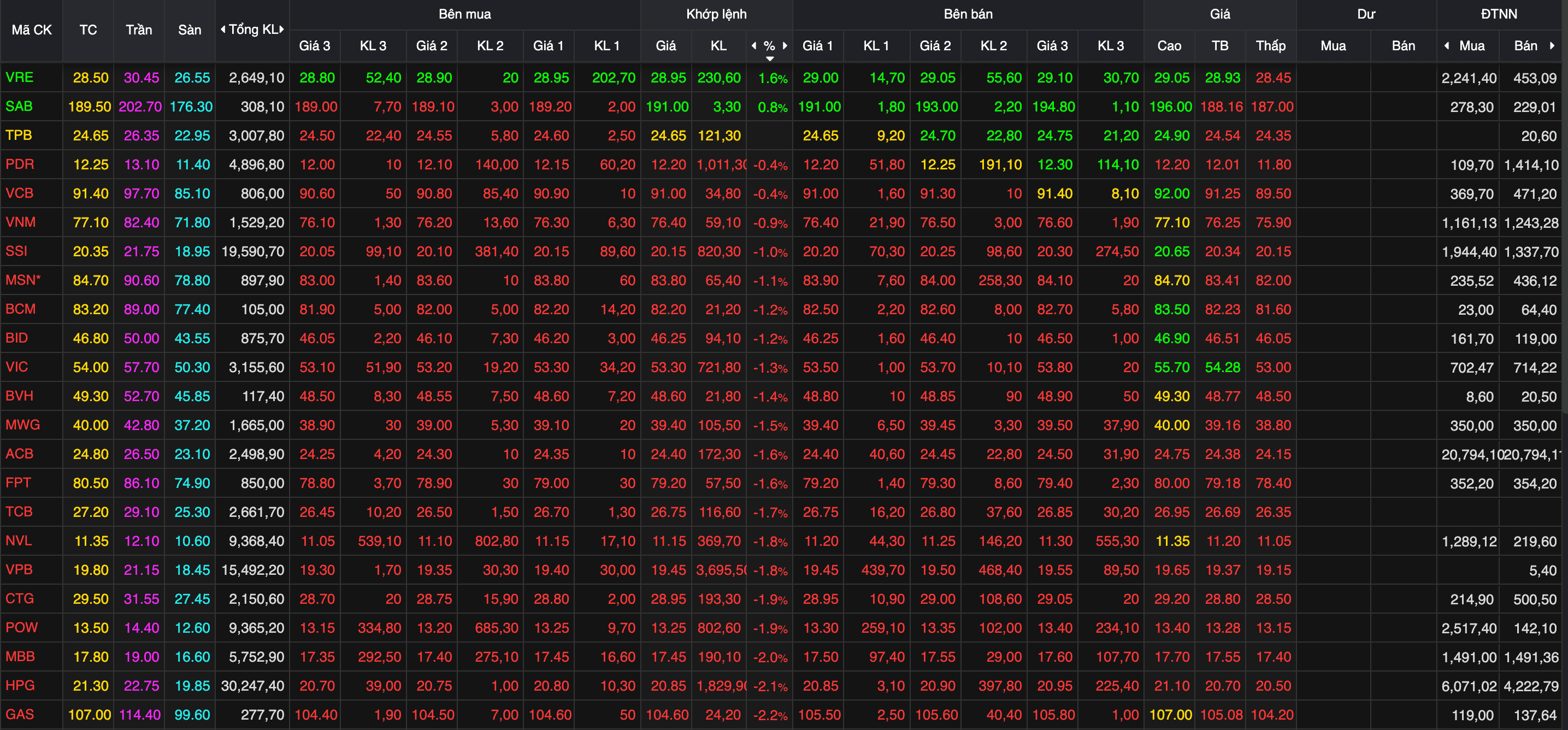The width and height of the screenshot is (1568, 730).
Task: Open CTG stock symbol
Action: pyautogui.click(x=20, y=598)
